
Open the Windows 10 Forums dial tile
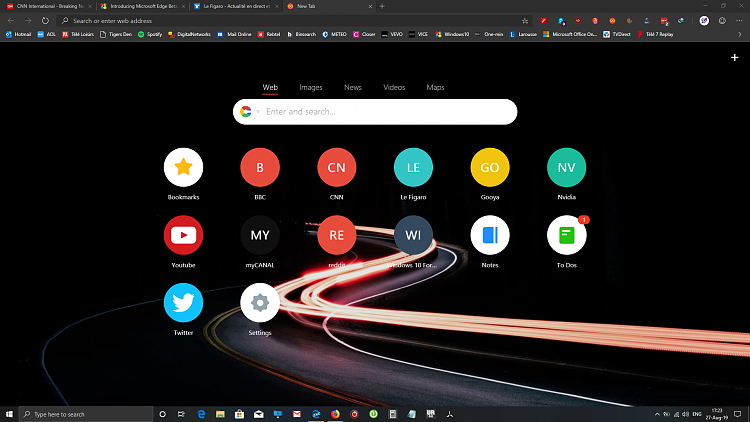[x=413, y=235]
